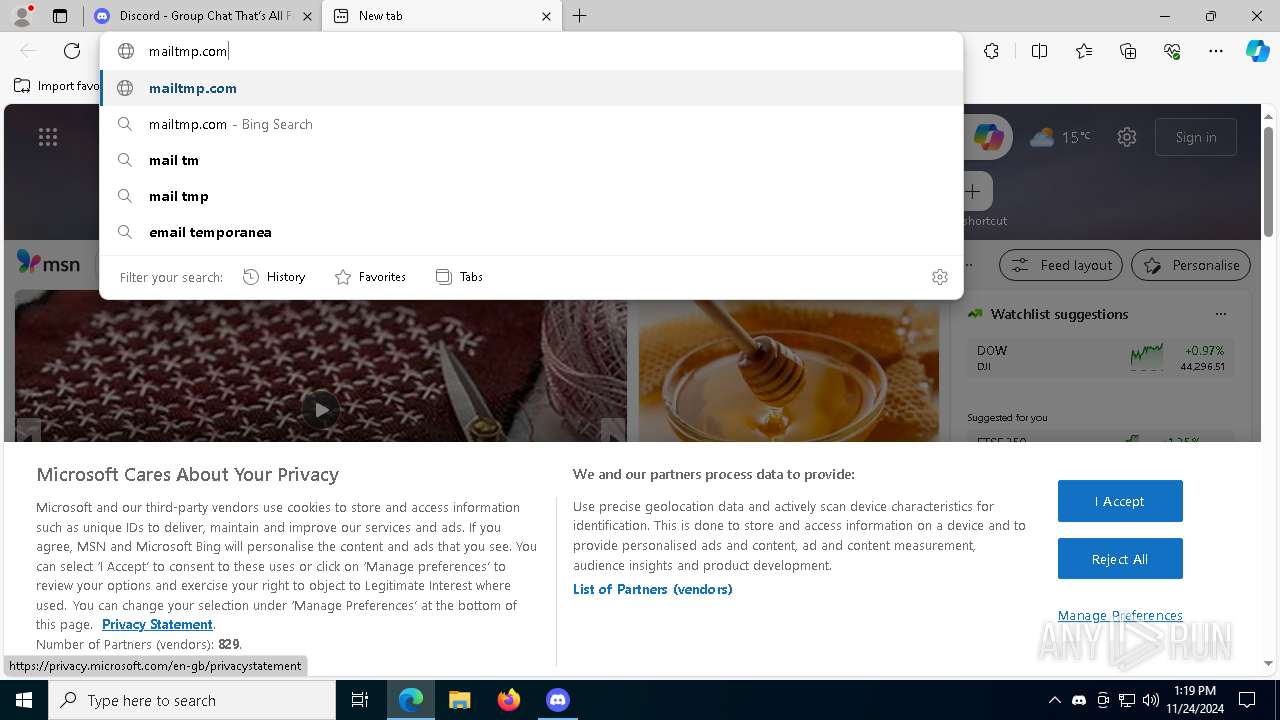Pick the 'mail tmp' search suggestion
Image resolution: width=1280 pixels, height=720 pixels.
tap(531, 196)
